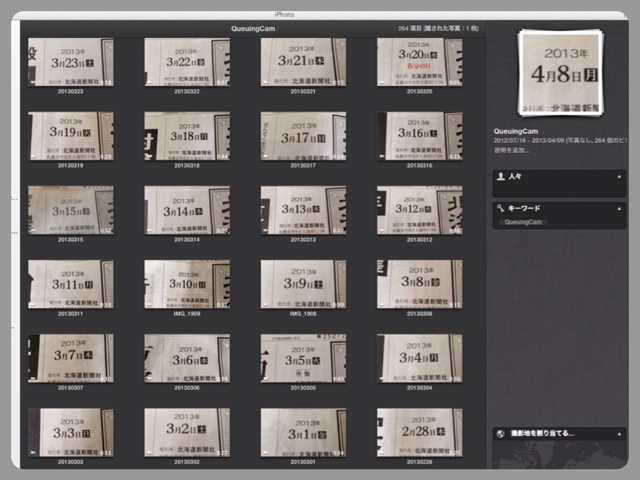Select the 3月1日 thumbnail
The height and width of the screenshot is (480, 640).
[x=303, y=432]
